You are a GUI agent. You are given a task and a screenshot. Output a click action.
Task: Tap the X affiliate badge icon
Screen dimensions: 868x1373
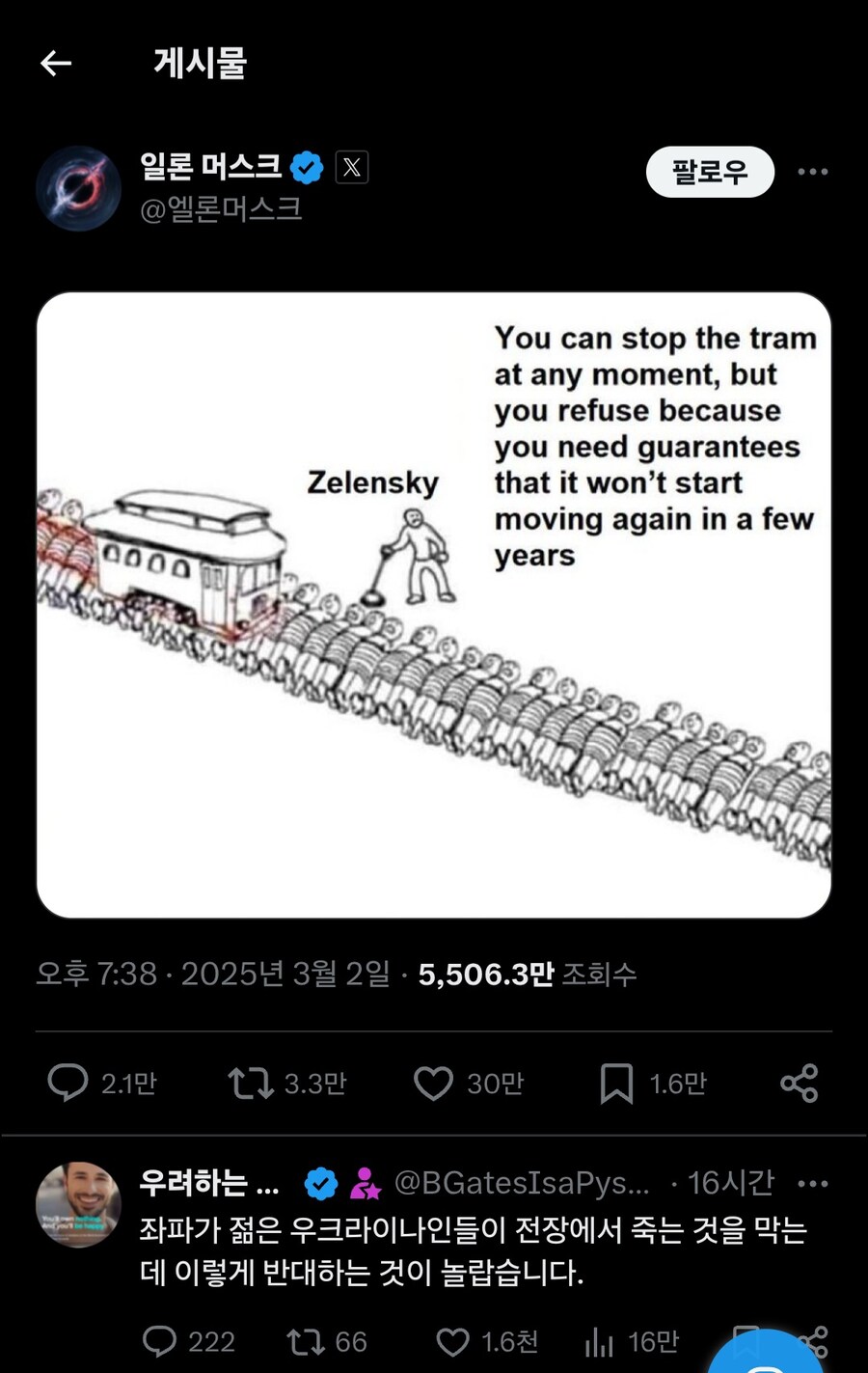[352, 168]
